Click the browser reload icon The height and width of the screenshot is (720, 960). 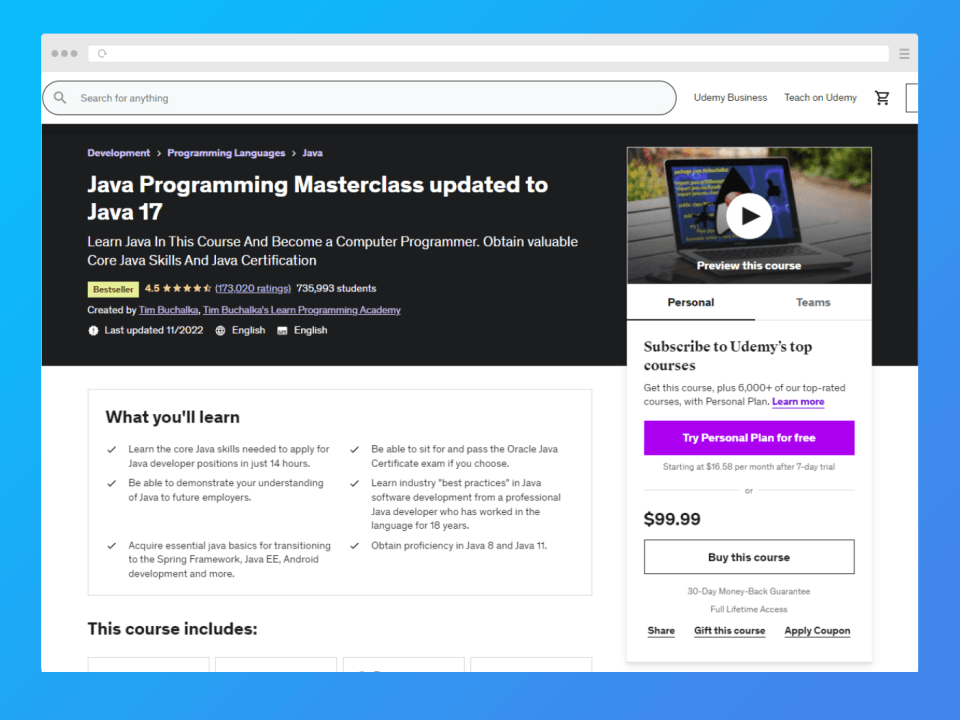[x=102, y=54]
